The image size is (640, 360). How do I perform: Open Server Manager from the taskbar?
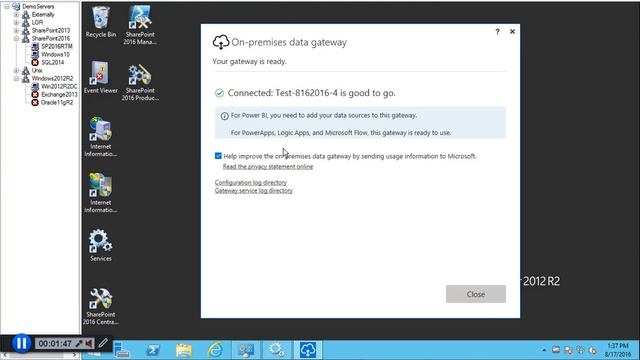pos(122,350)
